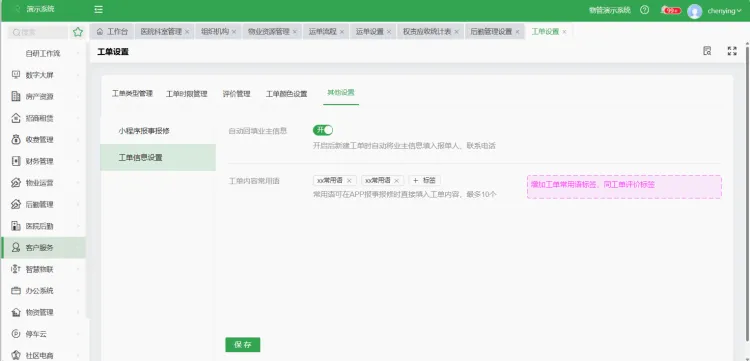This screenshot has height=361, width=750.
Task: Remove the second xx常用语 tag
Action: (397, 180)
